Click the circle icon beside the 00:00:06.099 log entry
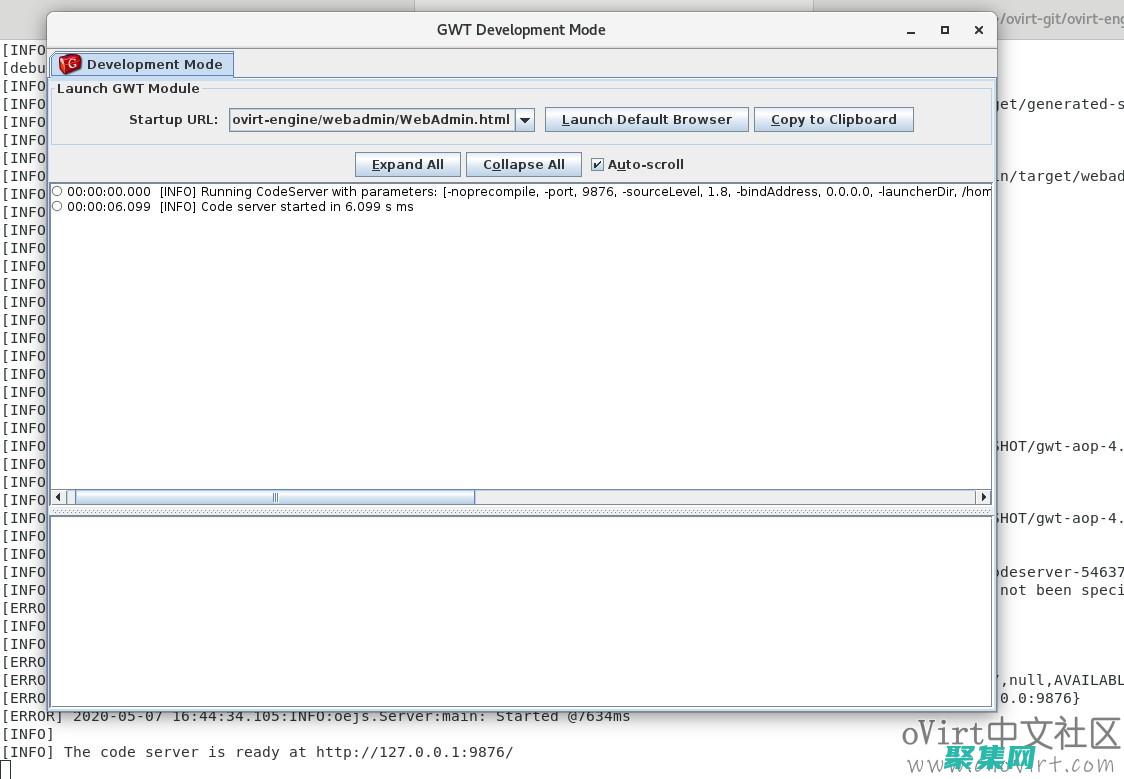1124x779 pixels. point(57,207)
